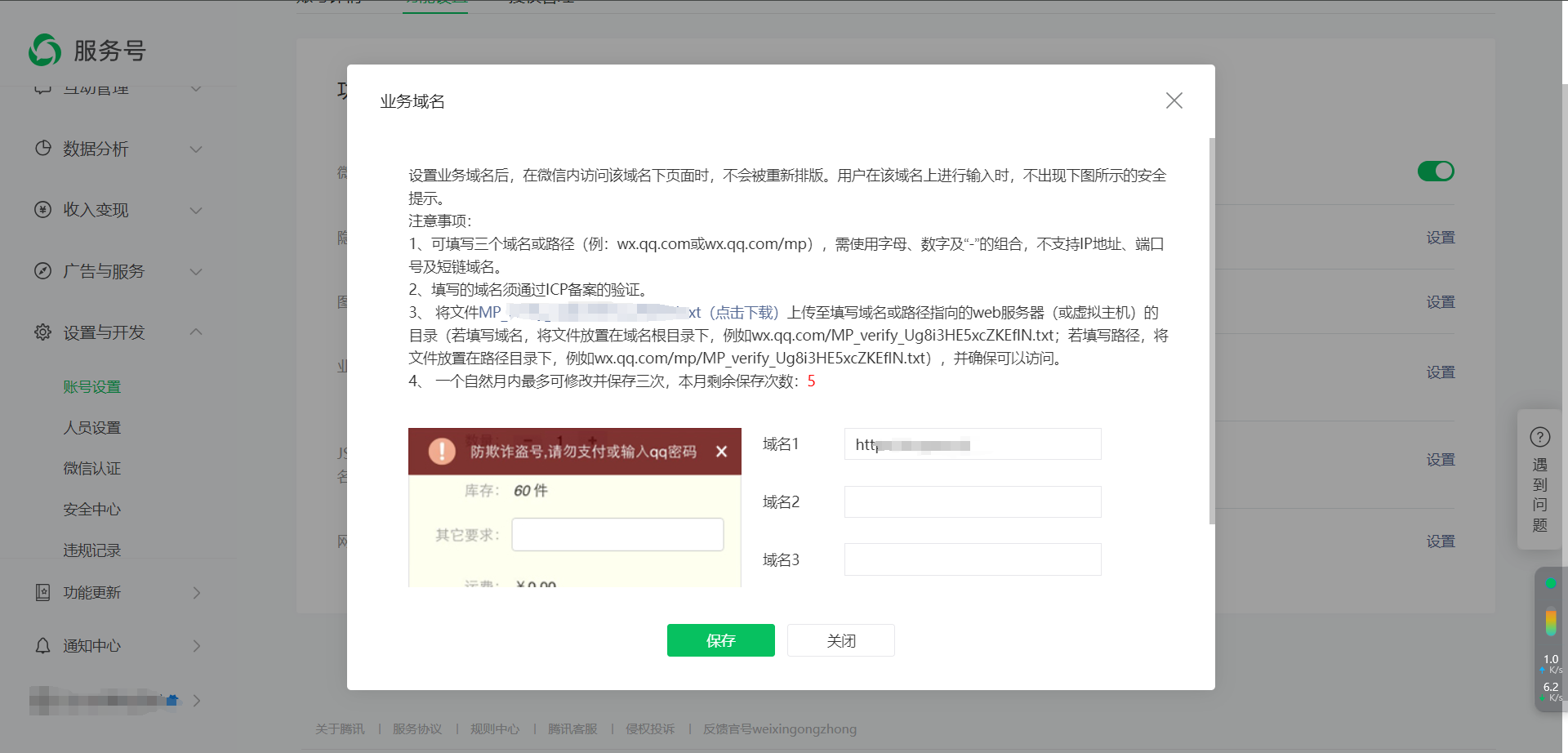Click the data analysis pie chart icon
The height and width of the screenshot is (753, 1568).
tap(43, 149)
